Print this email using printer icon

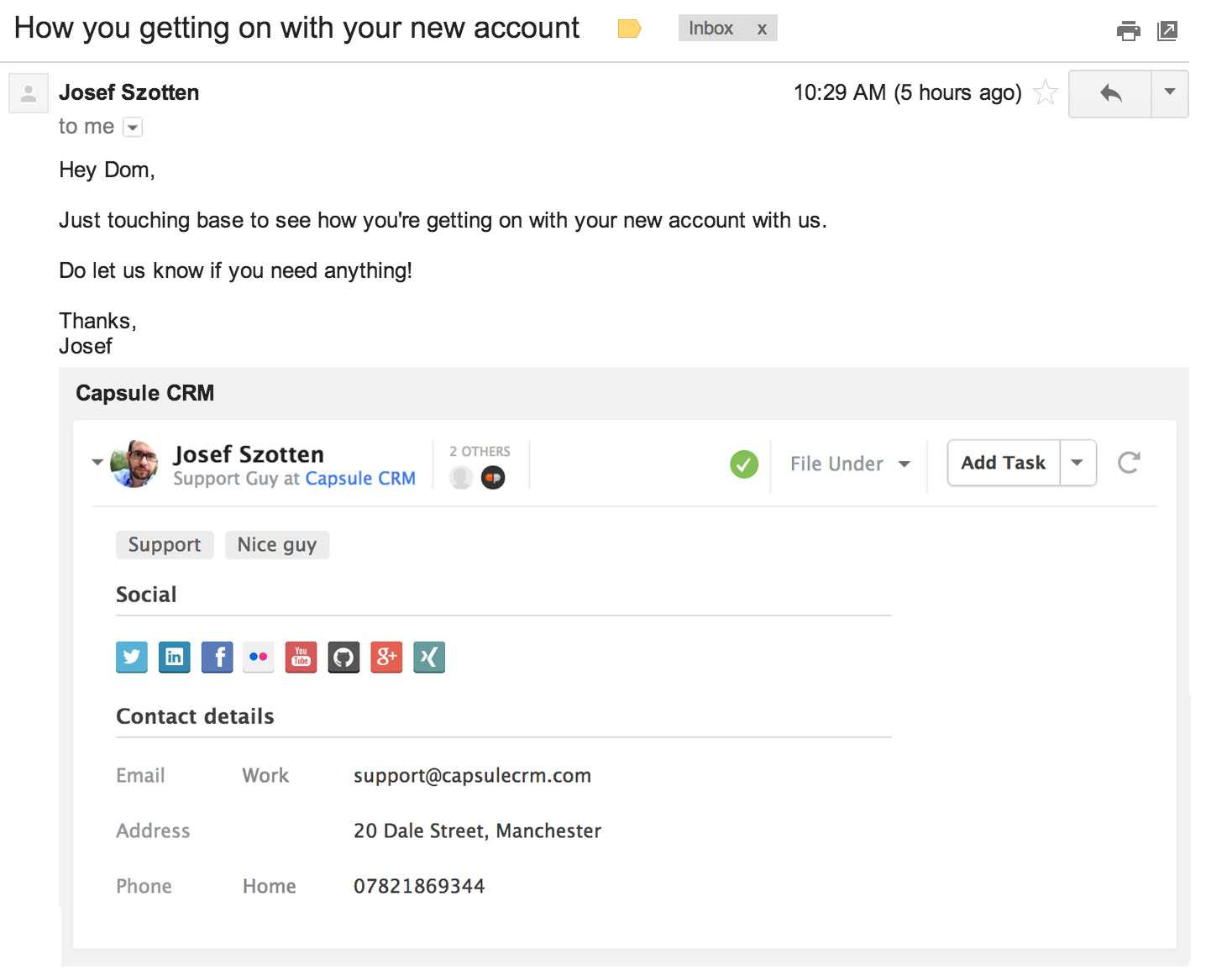[x=1129, y=31]
